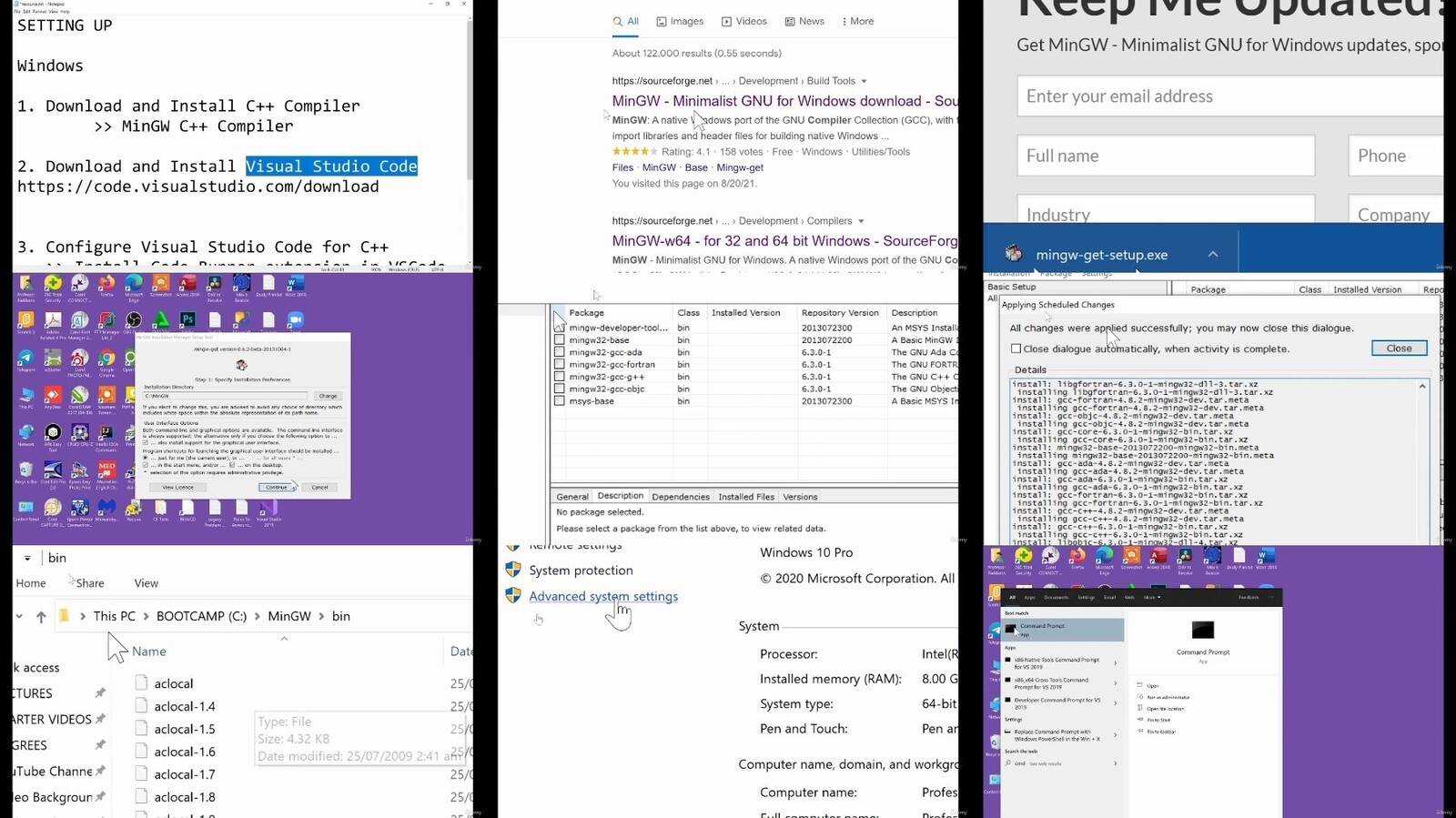Open Photoshop icon beside the MinGW installer dialog

click(187, 319)
